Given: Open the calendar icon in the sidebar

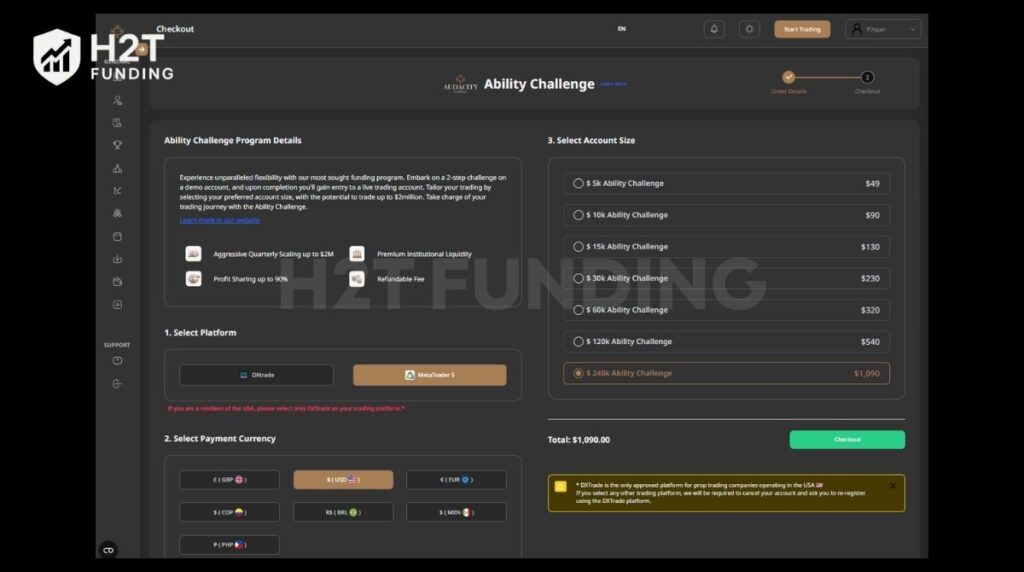Looking at the screenshot, I should click(x=118, y=236).
